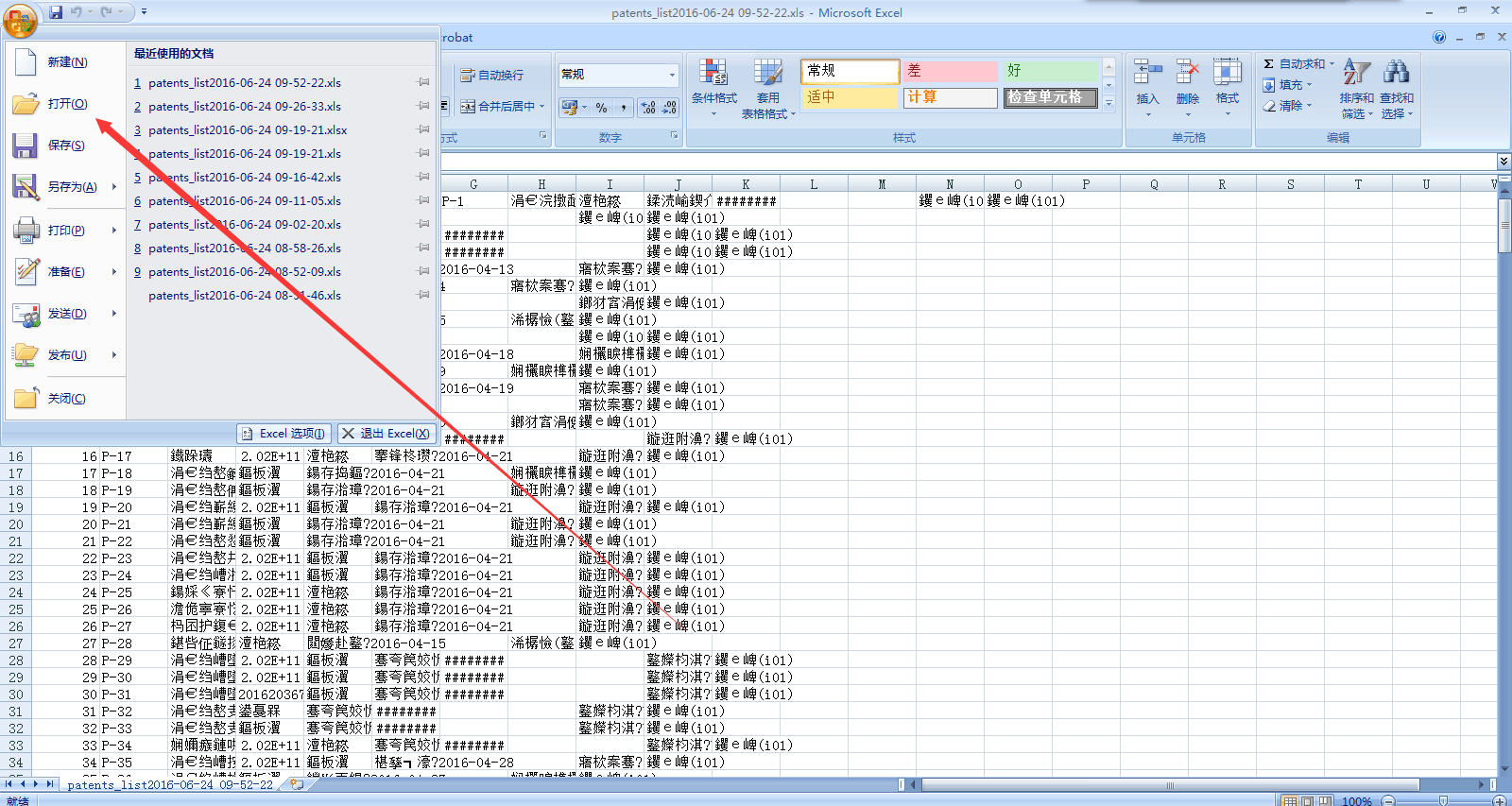Expand the AutoSum (自动求和) dropdown arrow
The image size is (1512, 806).
pos(1332,64)
